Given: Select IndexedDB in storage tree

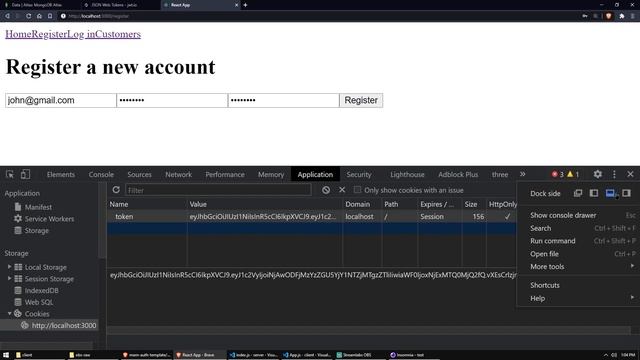Looking at the screenshot, I should (x=41, y=291).
